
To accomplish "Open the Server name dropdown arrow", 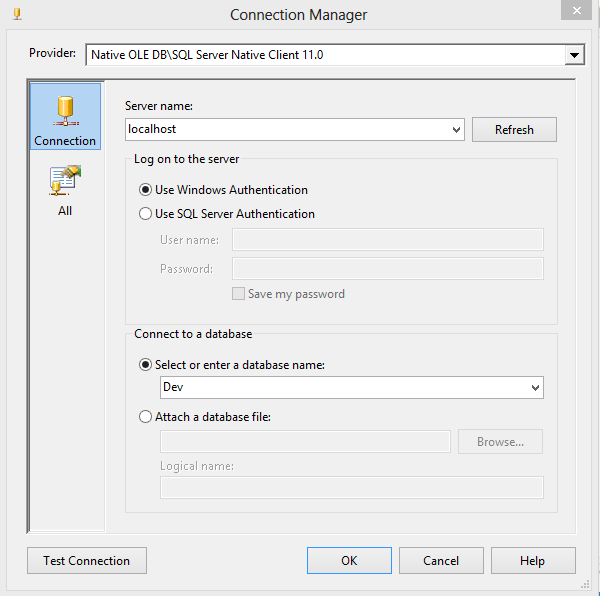I will click(x=456, y=130).
